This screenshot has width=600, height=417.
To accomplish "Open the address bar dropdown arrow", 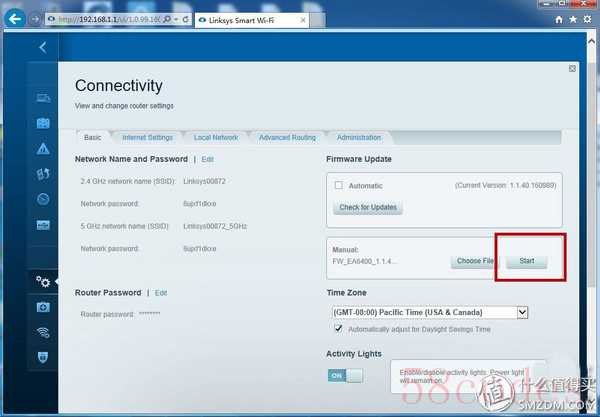I will 176,19.
